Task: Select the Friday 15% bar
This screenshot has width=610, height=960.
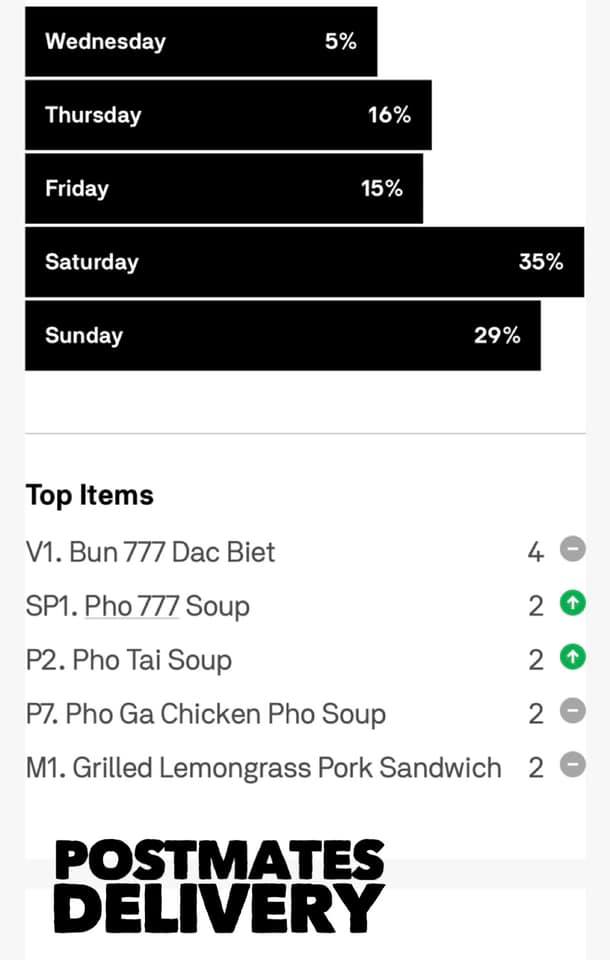Action: 224,188
